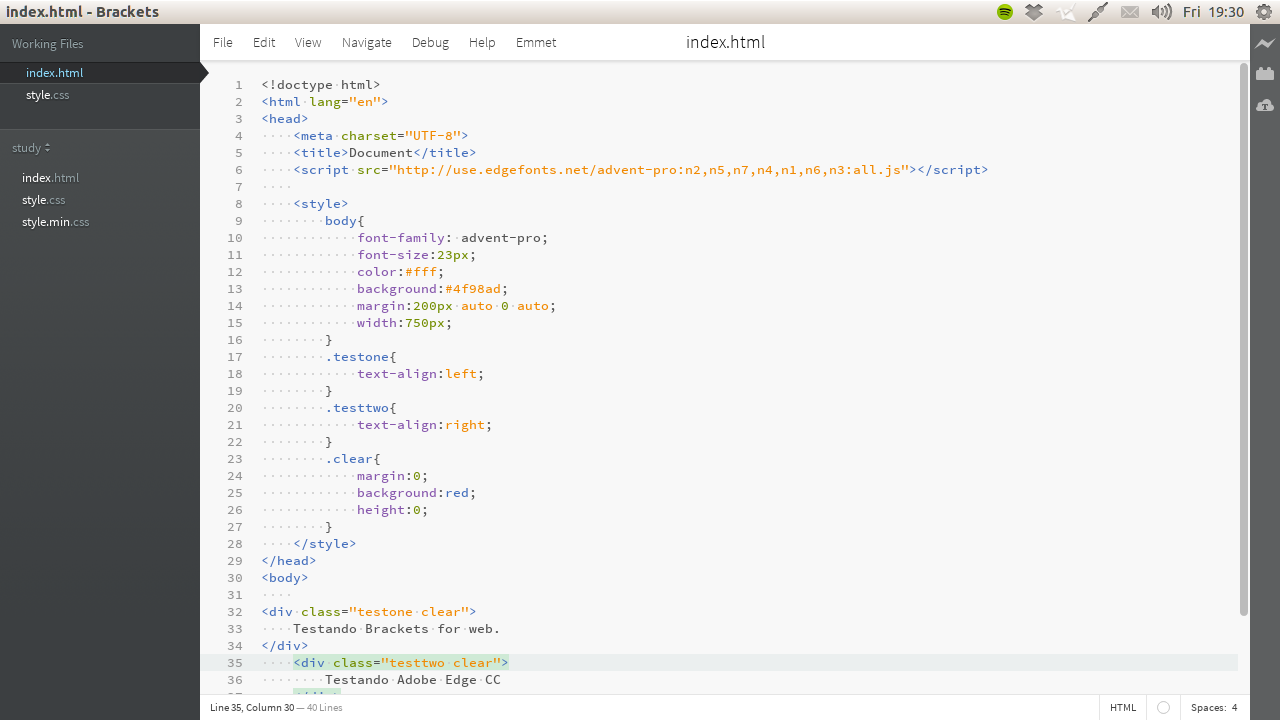Open the Debug menu
Viewport: 1280px width, 720px height.
click(x=430, y=42)
